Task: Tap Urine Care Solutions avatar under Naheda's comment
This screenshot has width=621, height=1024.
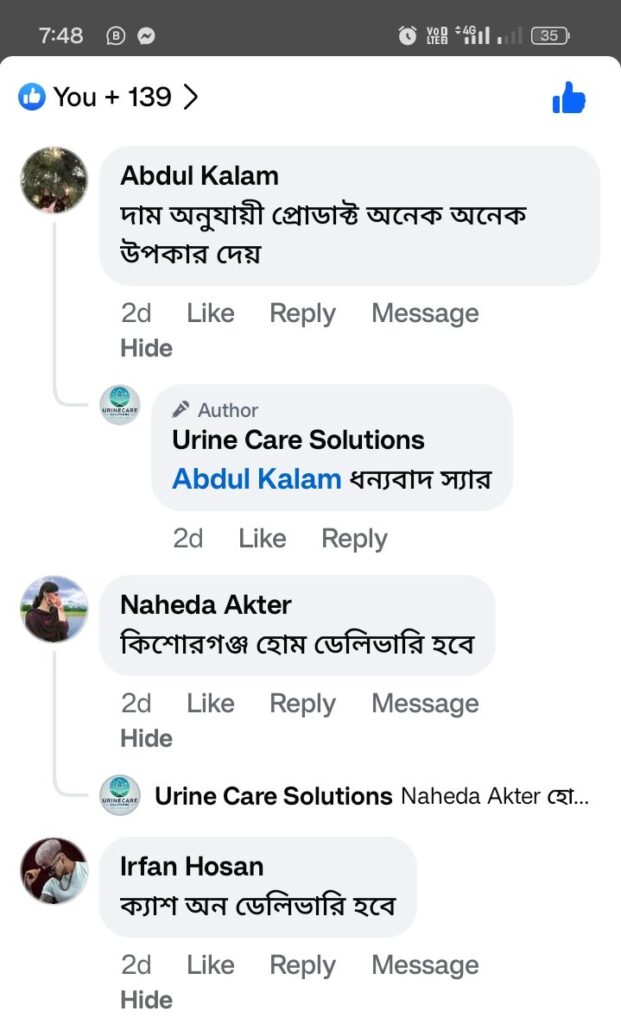Action: (120, 795)
